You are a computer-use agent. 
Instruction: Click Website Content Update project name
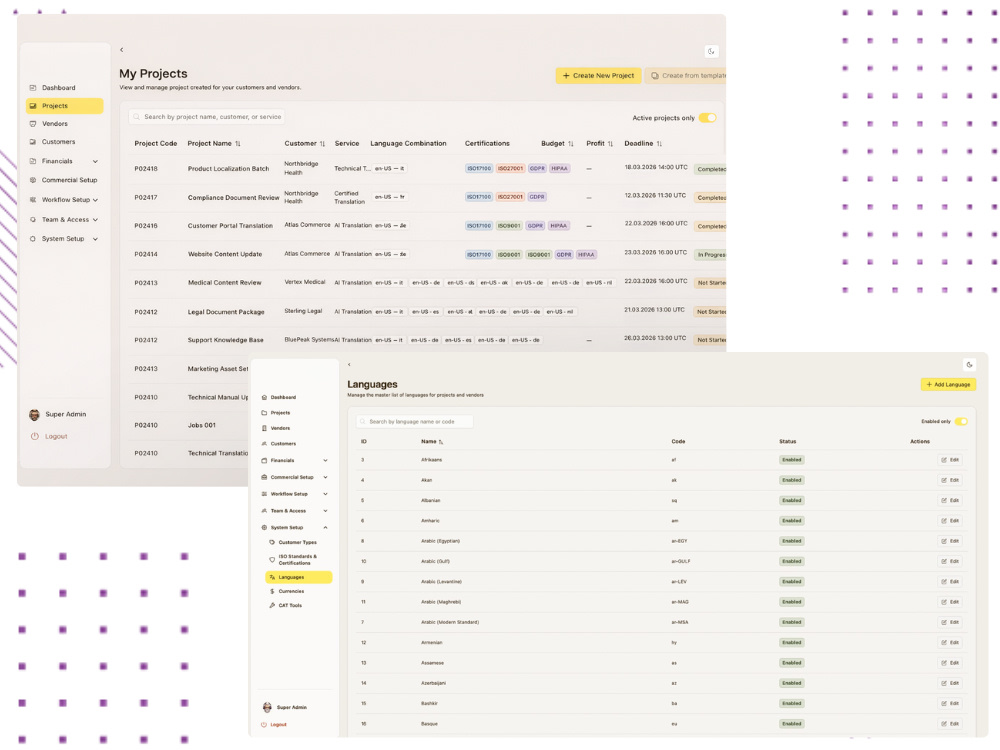tap(225, 254)
